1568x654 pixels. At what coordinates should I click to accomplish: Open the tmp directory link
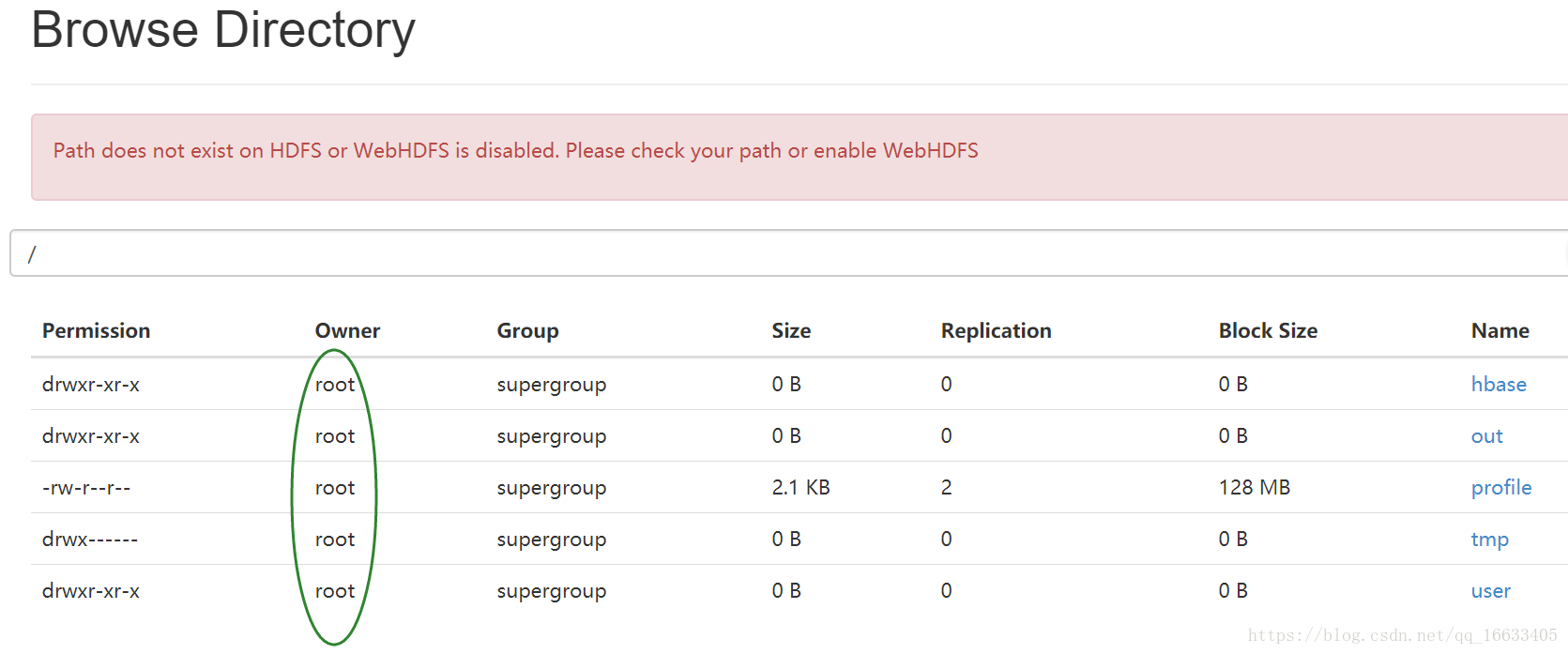[1489, 540]
